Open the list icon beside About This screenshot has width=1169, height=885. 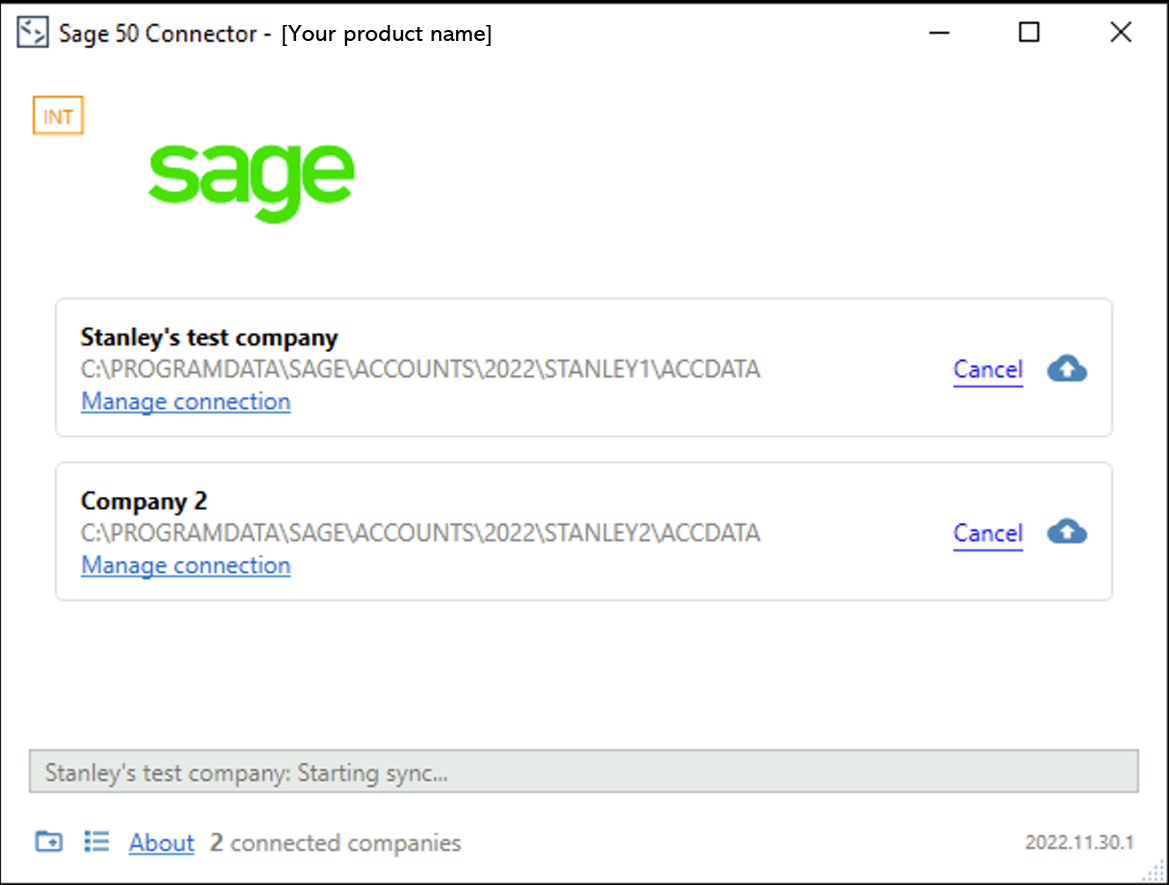pos(96,841)
